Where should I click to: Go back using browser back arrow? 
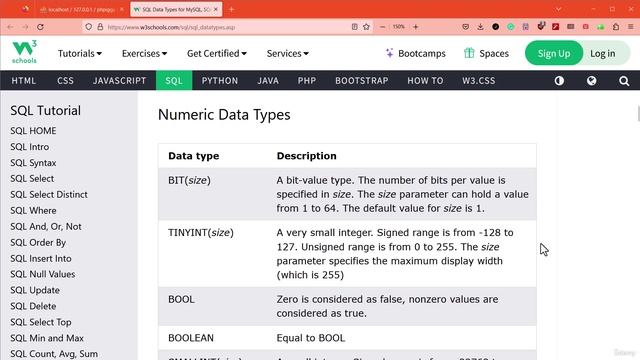pos(10,27)
